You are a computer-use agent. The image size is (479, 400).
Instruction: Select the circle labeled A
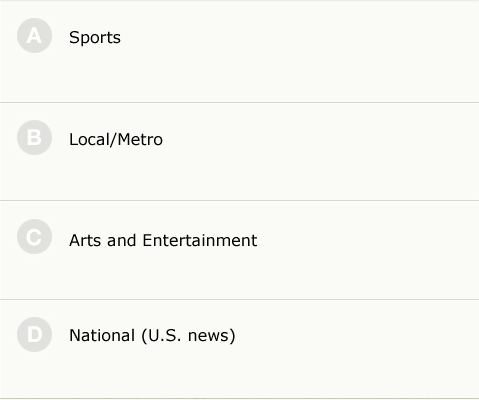34,36
